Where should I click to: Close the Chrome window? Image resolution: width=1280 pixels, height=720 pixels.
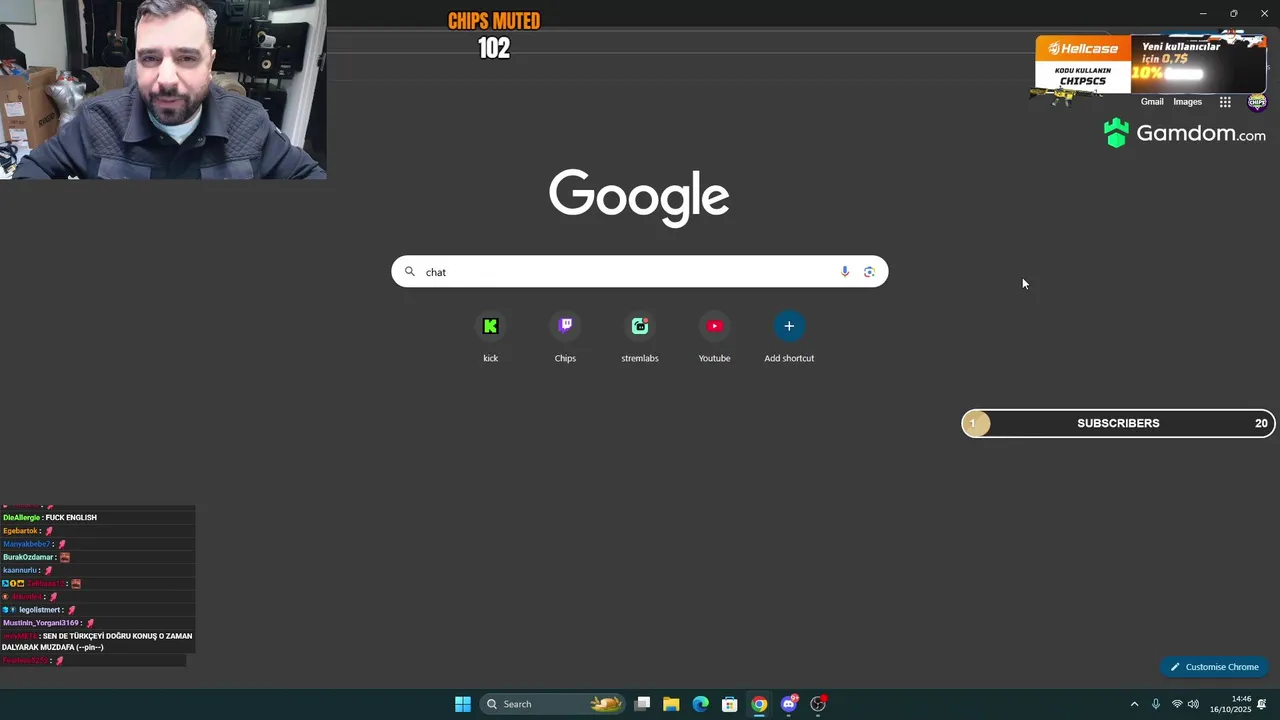[x=1264, y=13]
